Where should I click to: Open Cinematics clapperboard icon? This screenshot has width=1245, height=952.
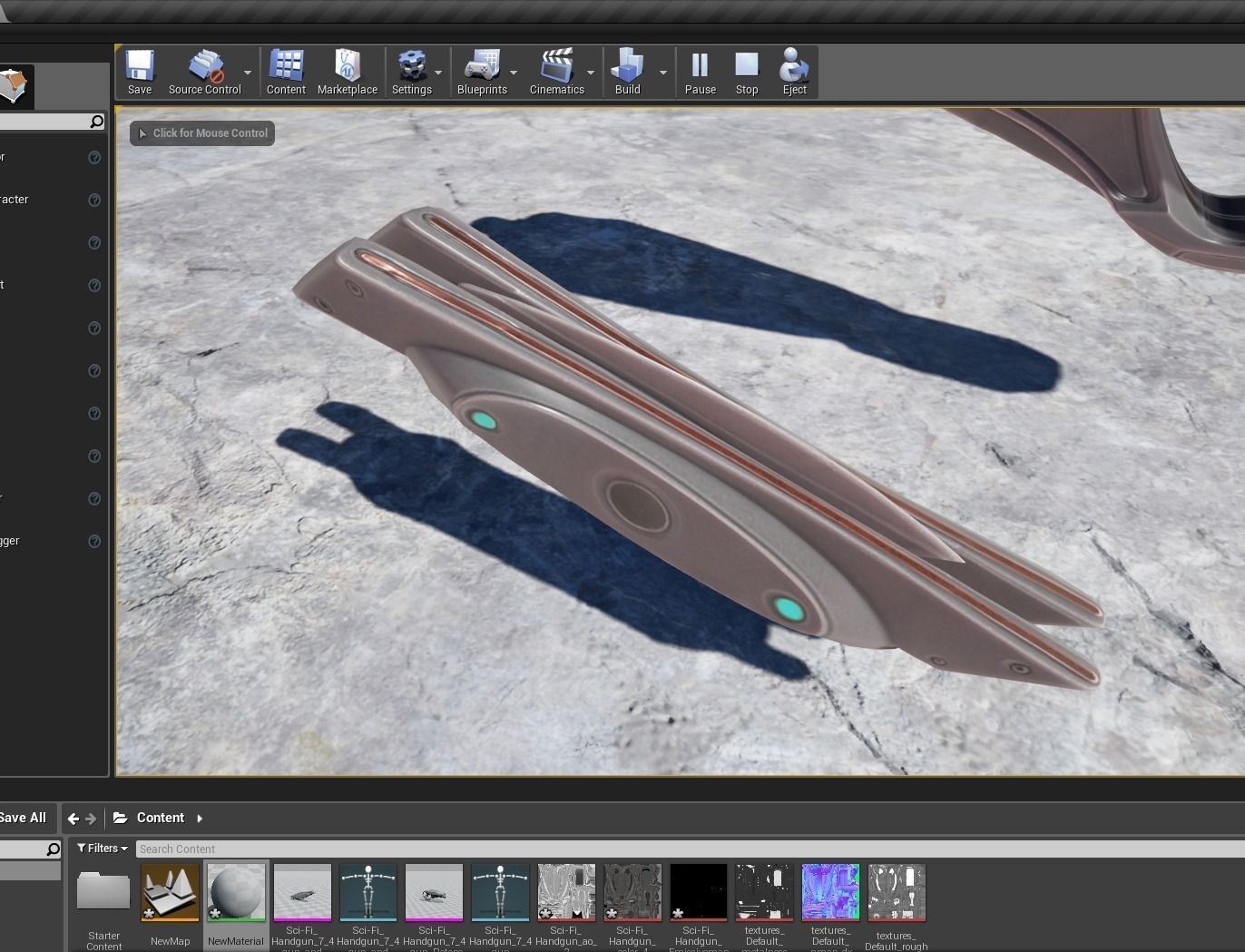[557, 72]
